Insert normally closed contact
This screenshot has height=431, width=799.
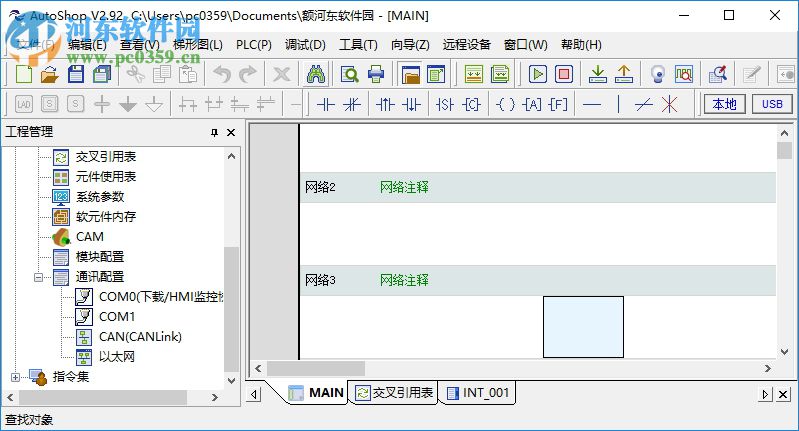[x=352, y=104]
